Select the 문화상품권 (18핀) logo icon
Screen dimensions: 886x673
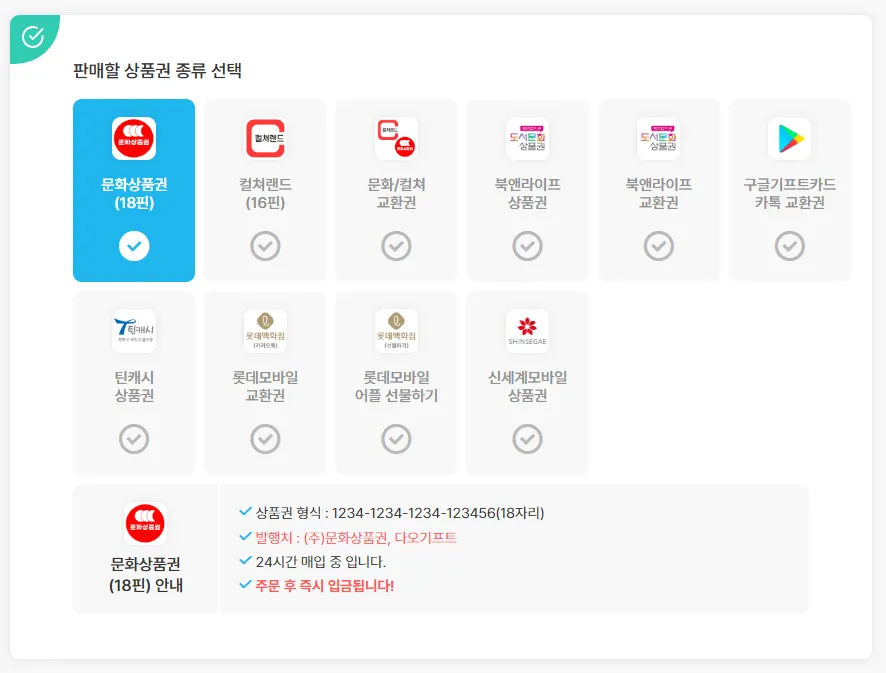[134, 138]
